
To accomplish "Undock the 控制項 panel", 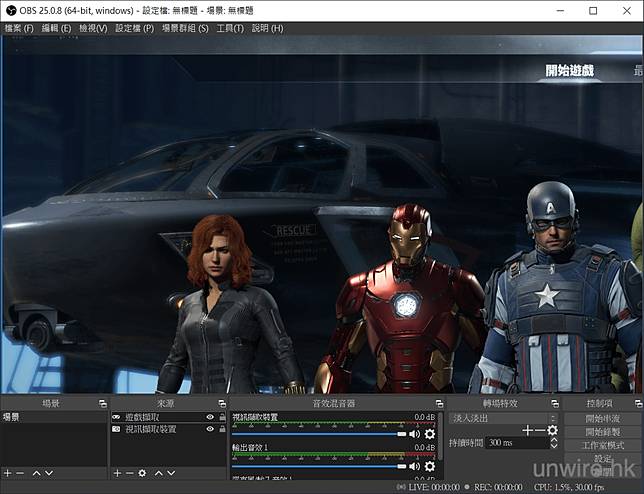I will 638,404.
